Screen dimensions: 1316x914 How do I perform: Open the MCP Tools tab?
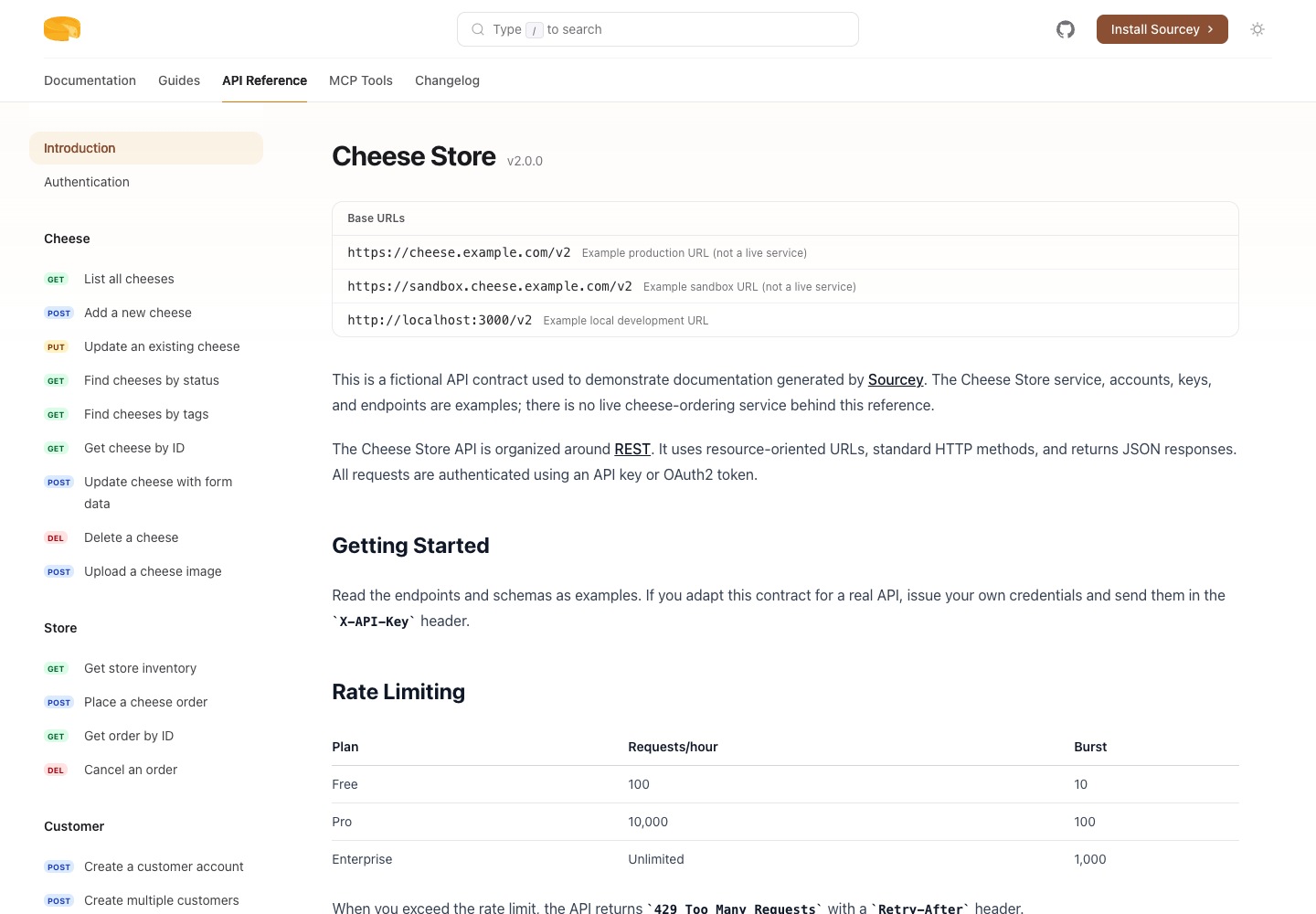coord(361,80)
